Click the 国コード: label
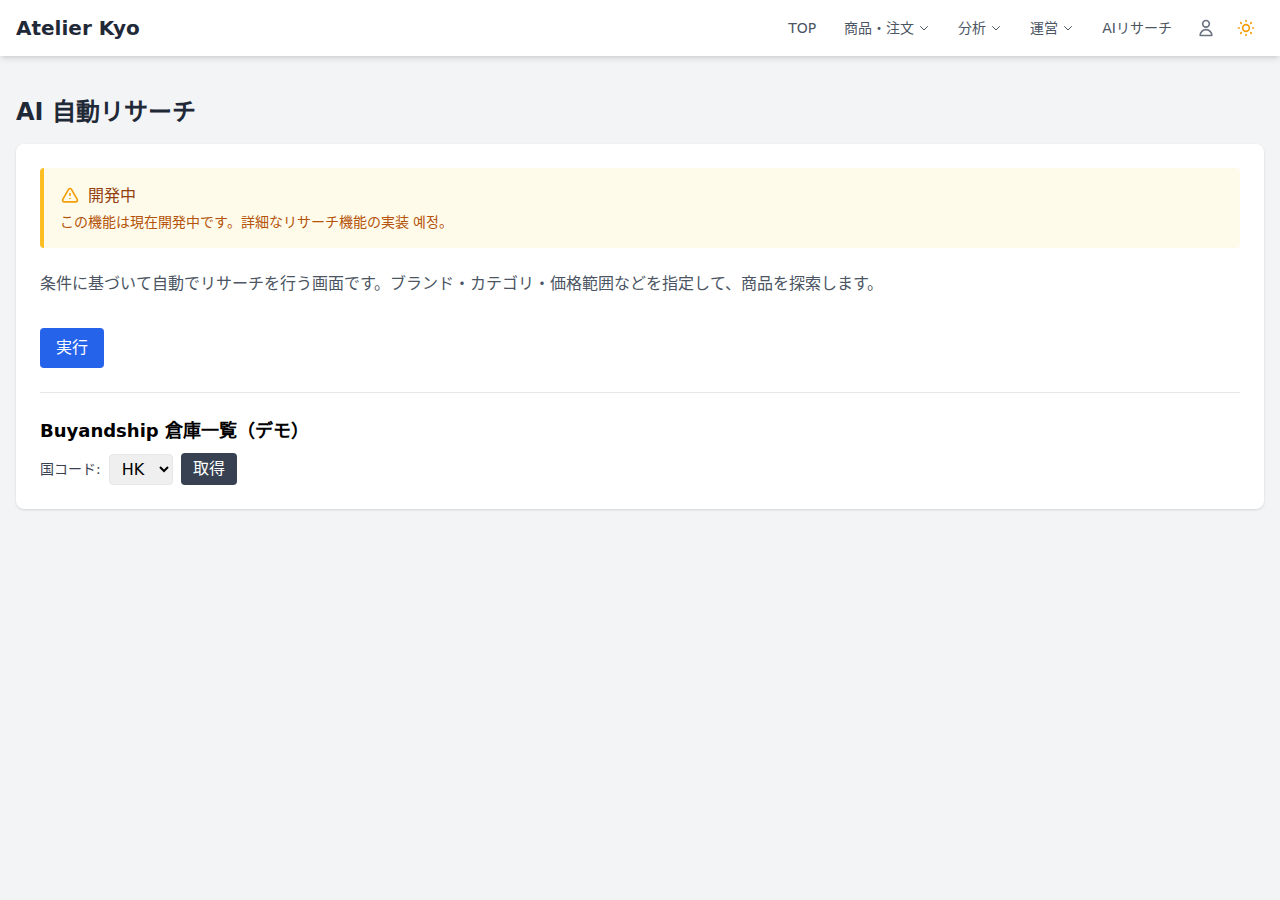This screenshot has height=900, width=1280. tap(70, 469)
